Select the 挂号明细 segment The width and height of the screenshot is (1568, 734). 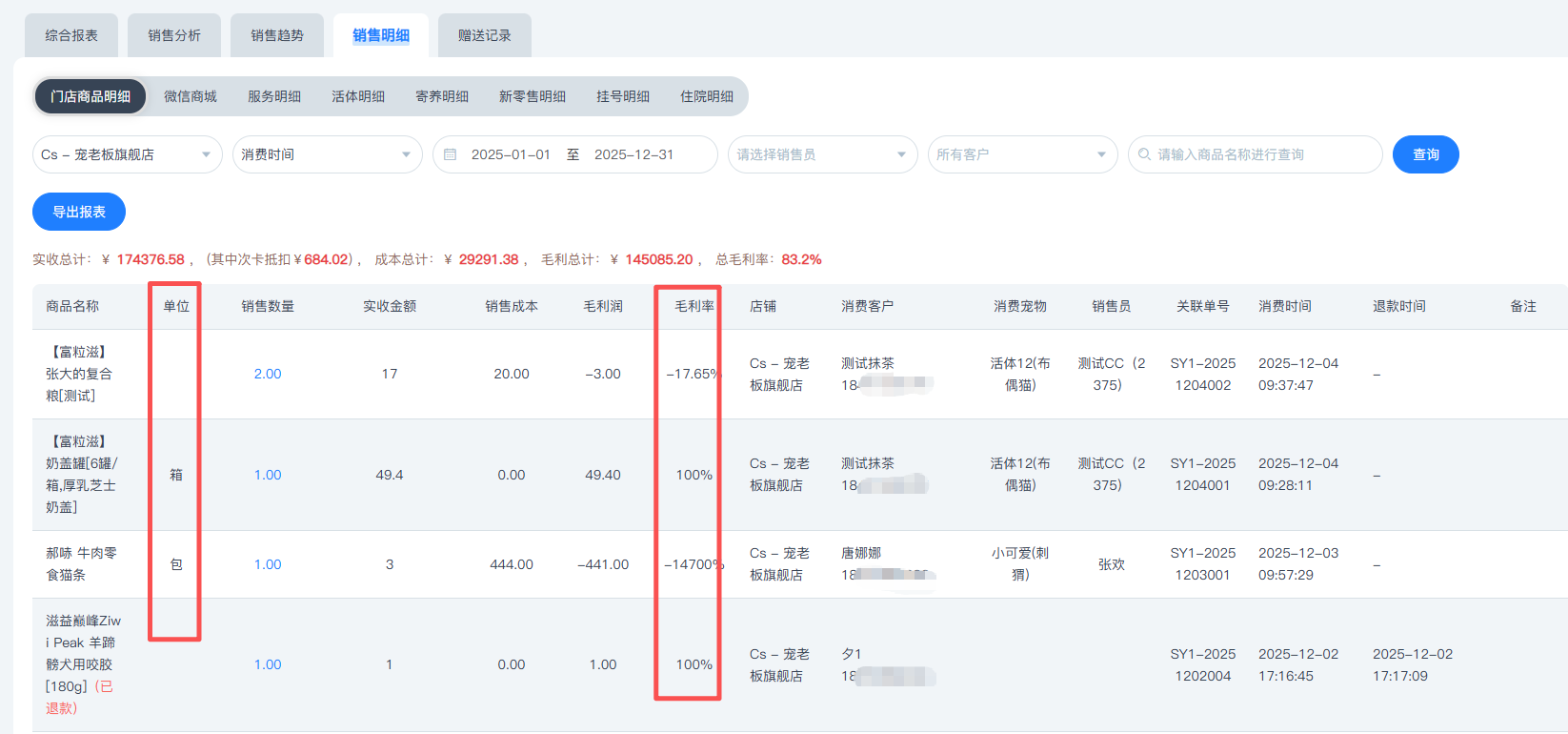623,96
